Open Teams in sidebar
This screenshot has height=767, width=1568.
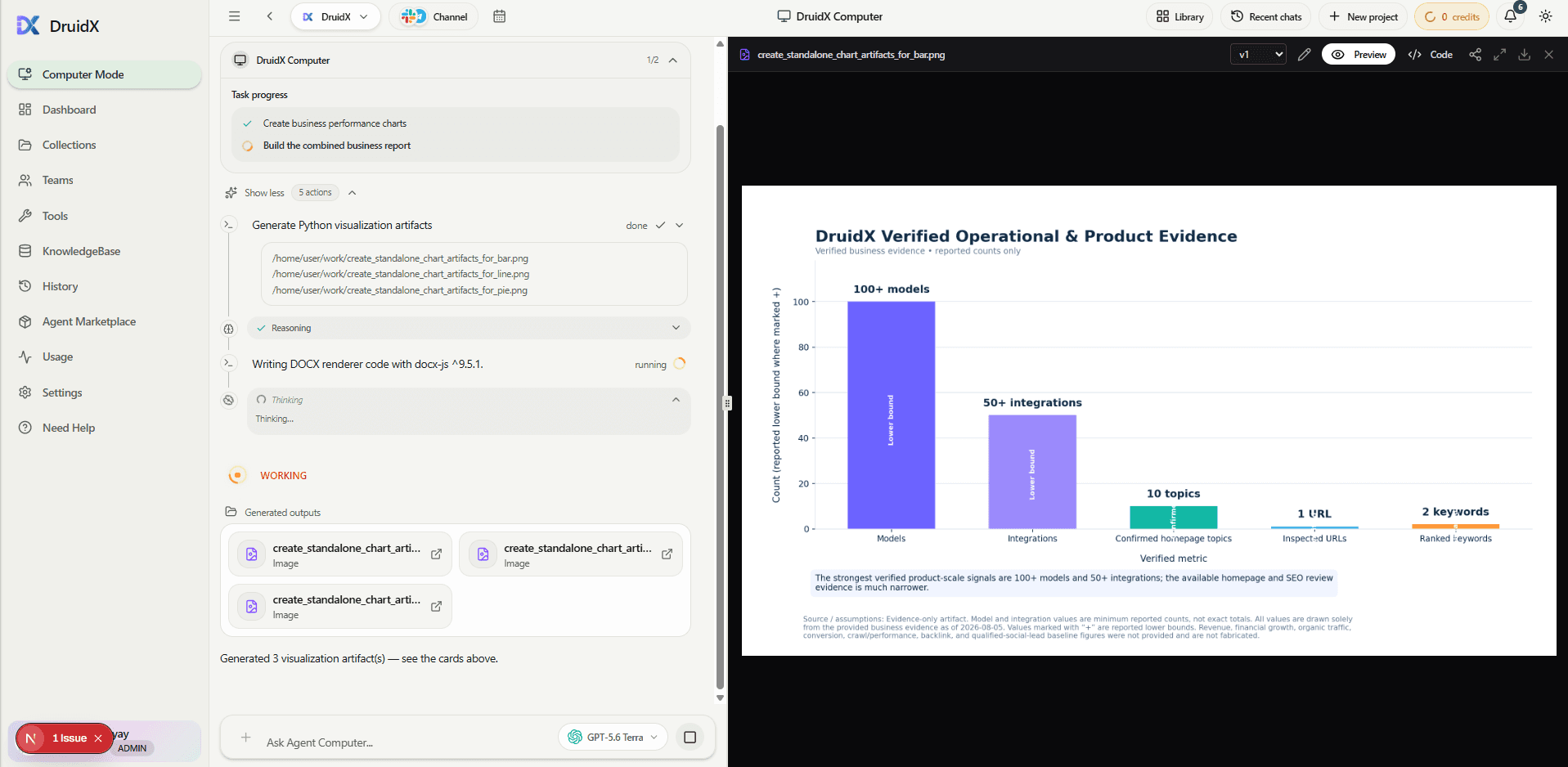coord(104,180)
